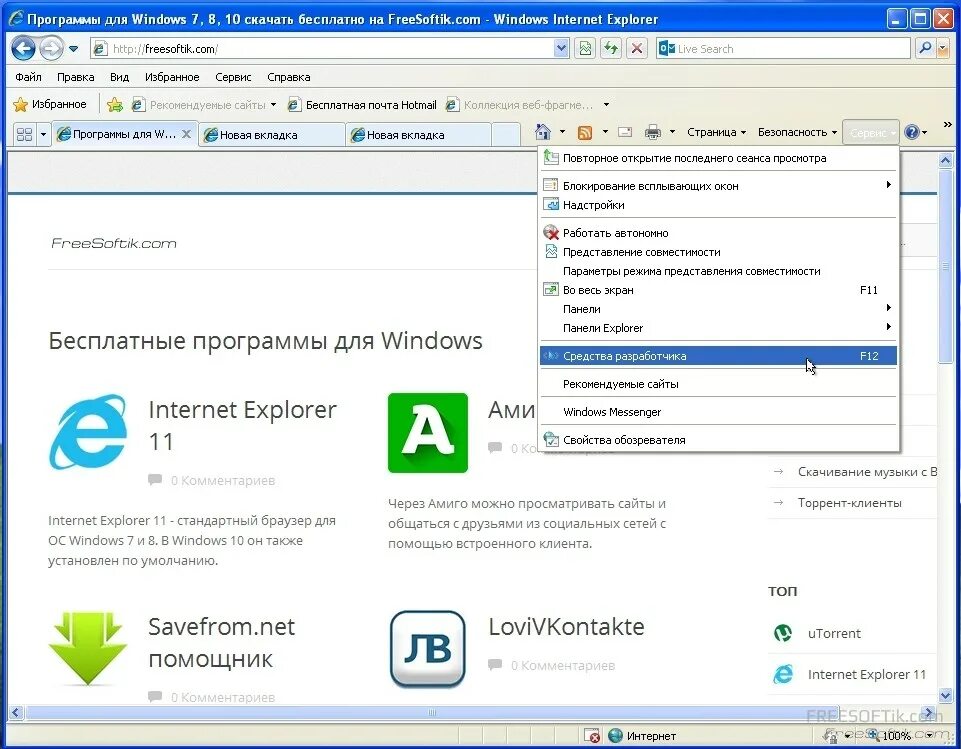Click the vertical scrollbar down arrow
Viewport: 961px width, 749px height.
(945, 695)
